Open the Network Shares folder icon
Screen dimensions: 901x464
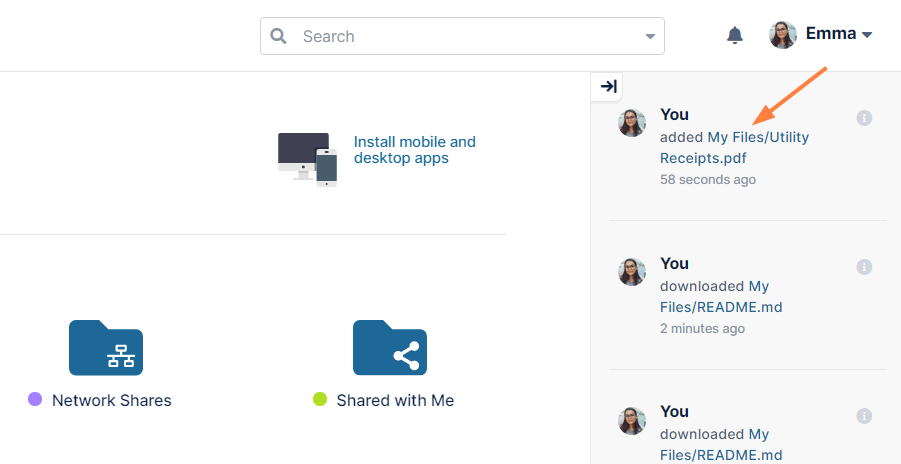106,348
